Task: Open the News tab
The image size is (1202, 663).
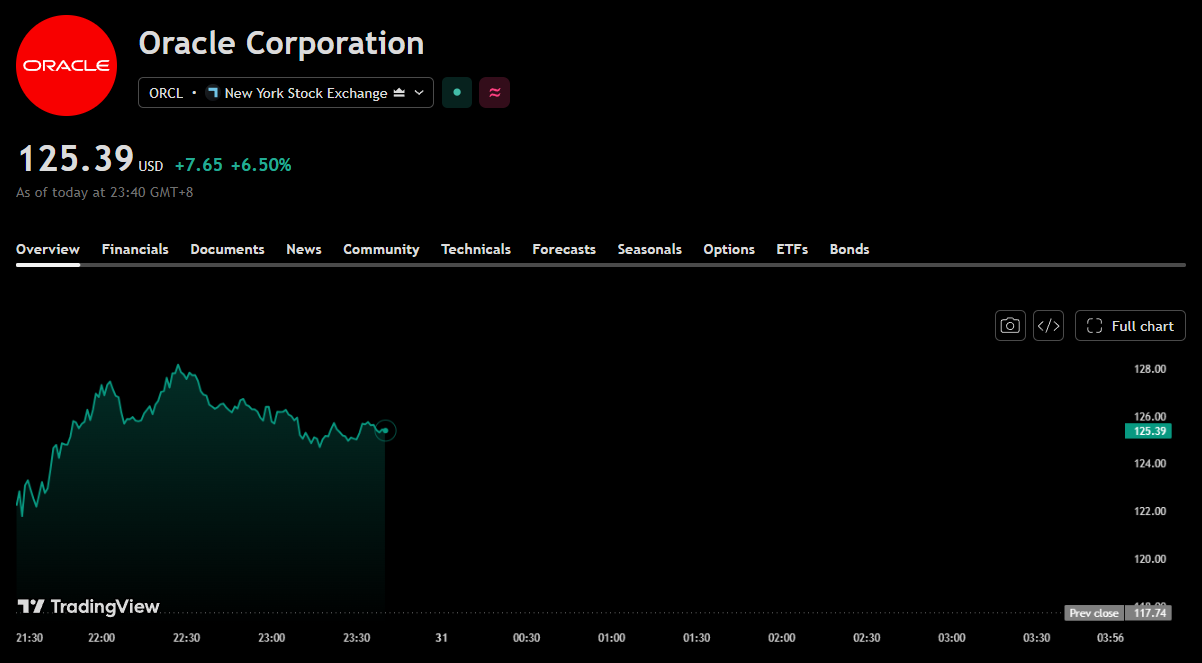Action: (x=304, y=249)
